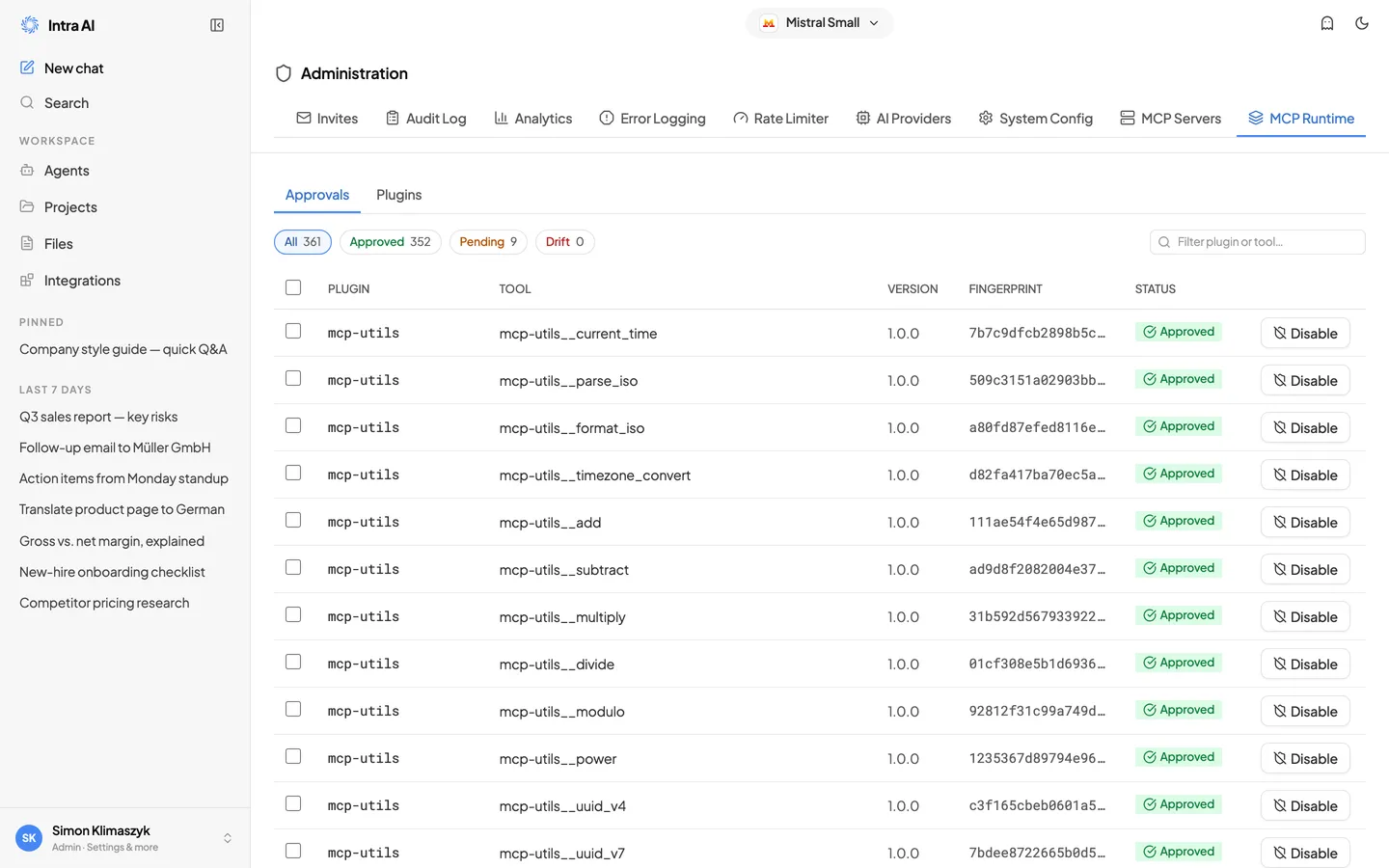Viewport: 1389px width, 868px height.
Task: Switch to the Plugins tab
Action: [x=398, y=195]
